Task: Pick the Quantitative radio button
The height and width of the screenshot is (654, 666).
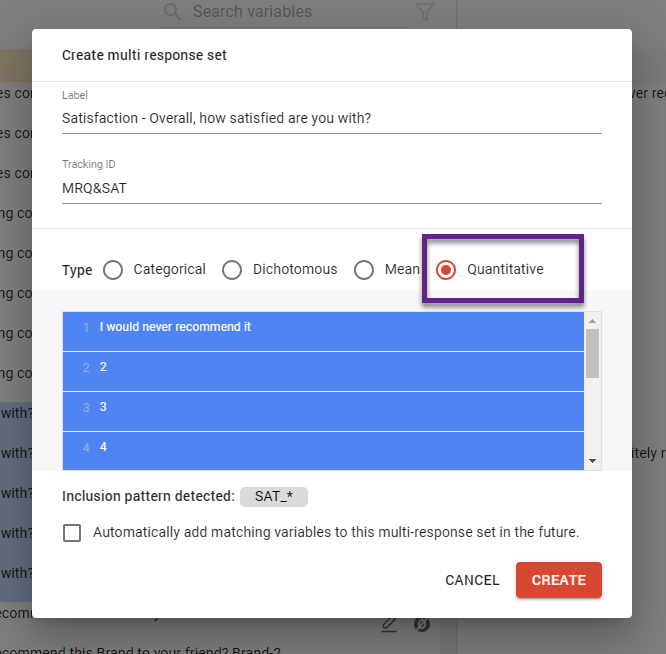Action: coord(447,270)
